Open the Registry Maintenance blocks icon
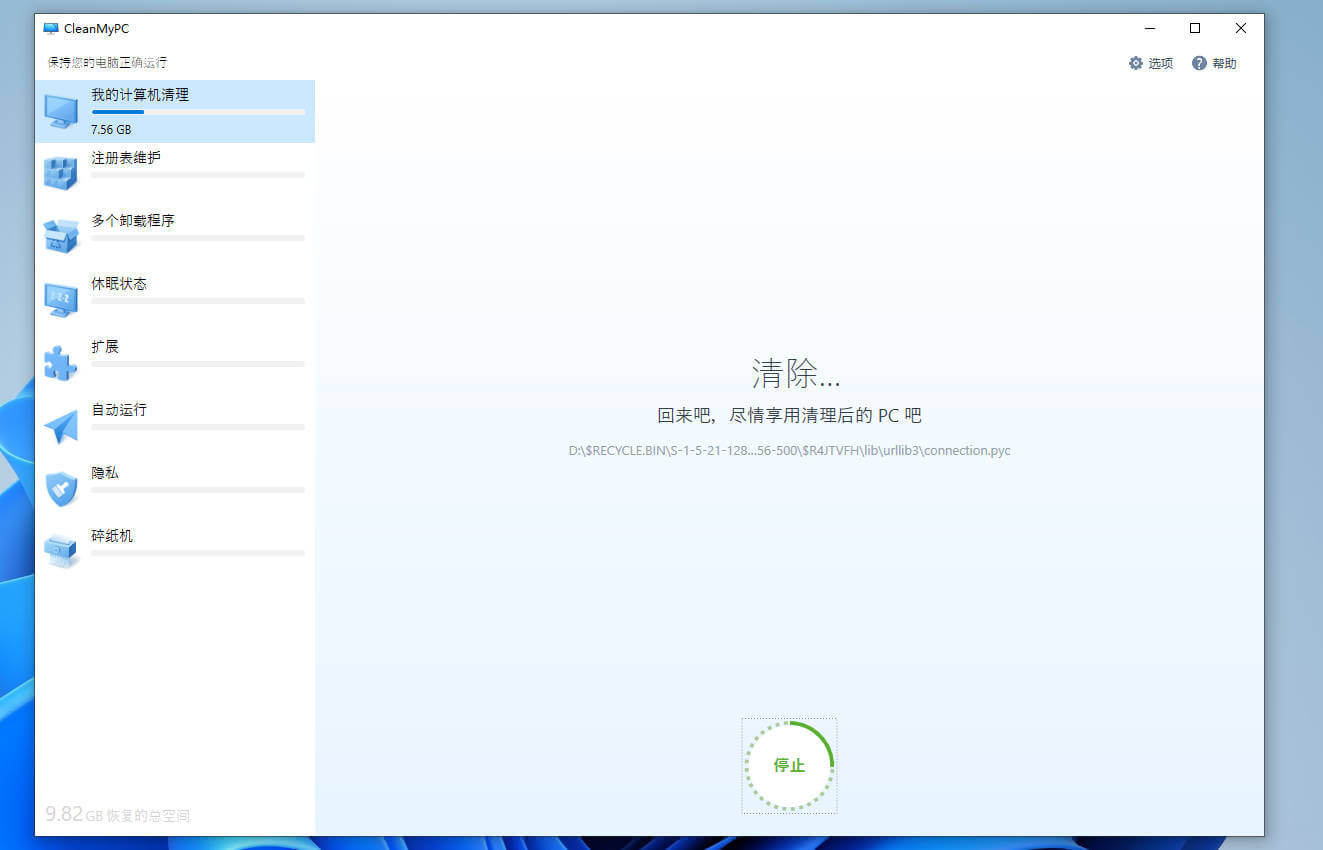The height and width of the screenshot is (850, 1323). (61, 172)
